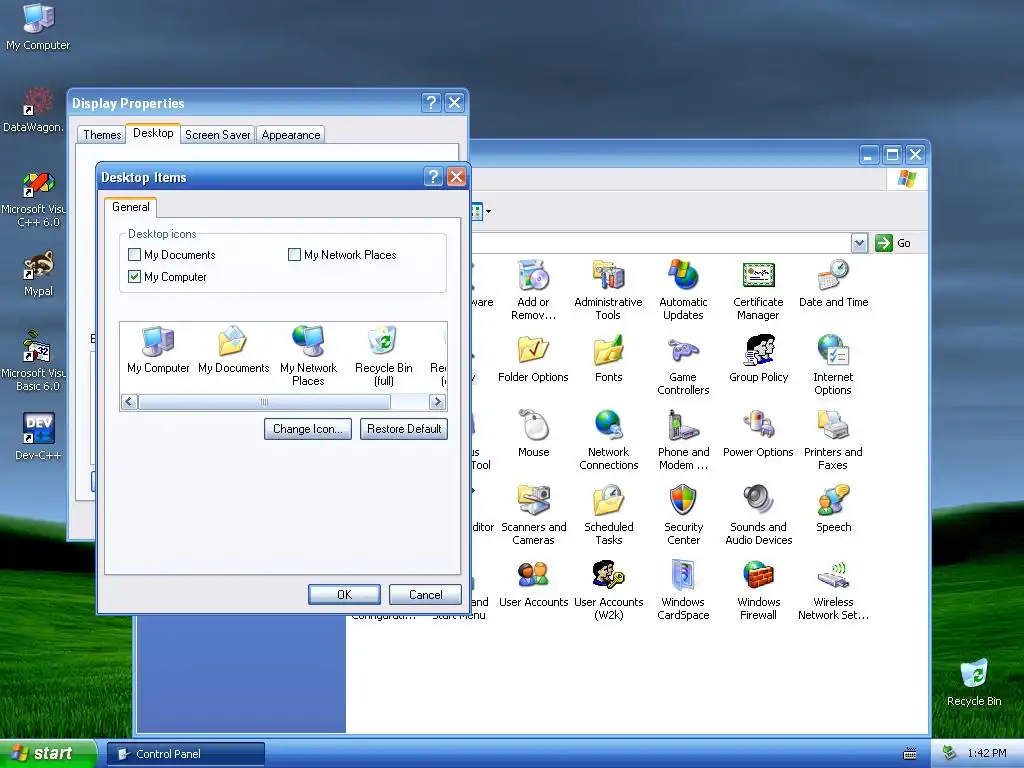This screenshot has height=768, width=1024.
Task: Open Scanners and Cameras icon
Action: [534, 515]
